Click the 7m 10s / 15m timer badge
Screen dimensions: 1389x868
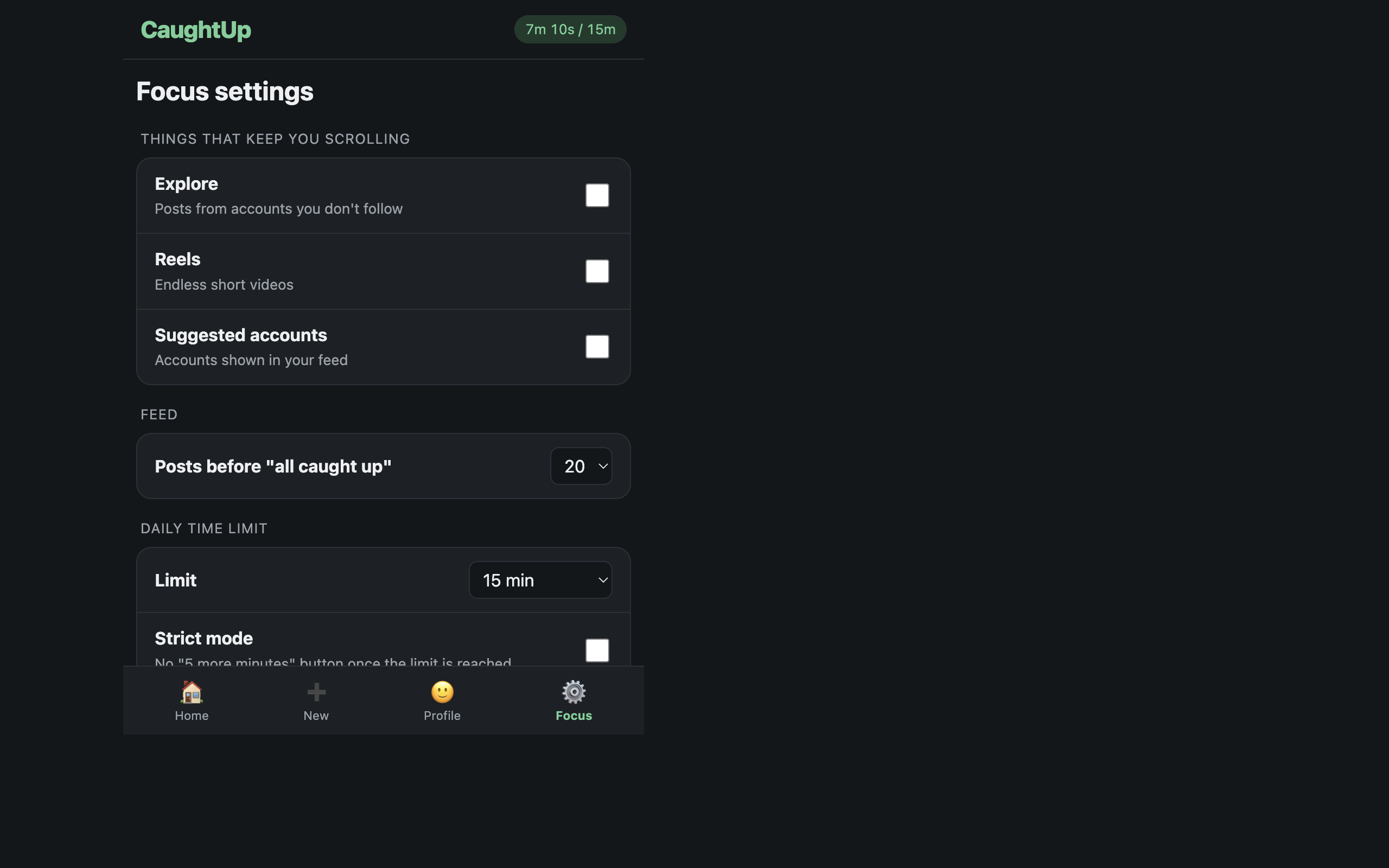click(570, 29)
